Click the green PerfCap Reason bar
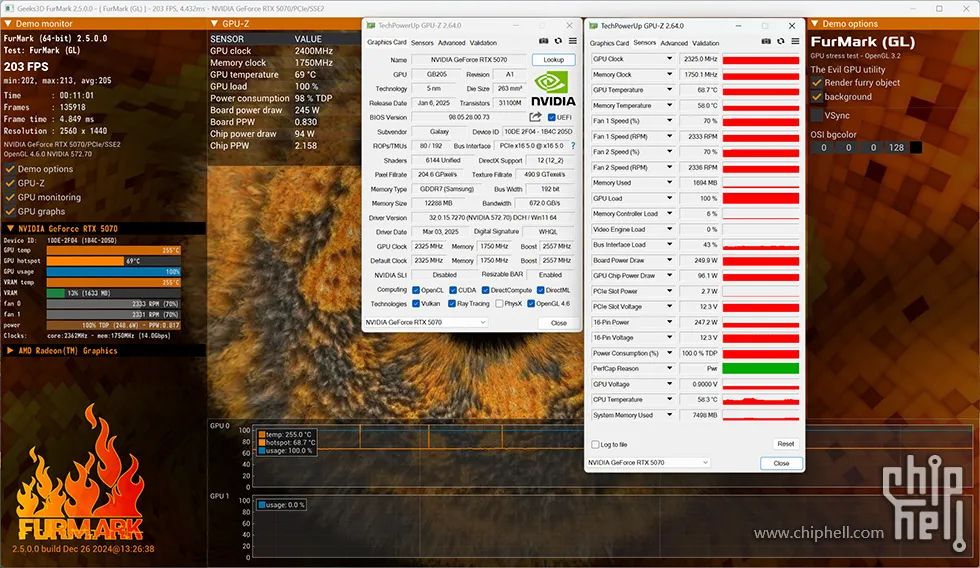Viewport: 980px width, 568px height. pyautogui.click(x=761, y=369)
